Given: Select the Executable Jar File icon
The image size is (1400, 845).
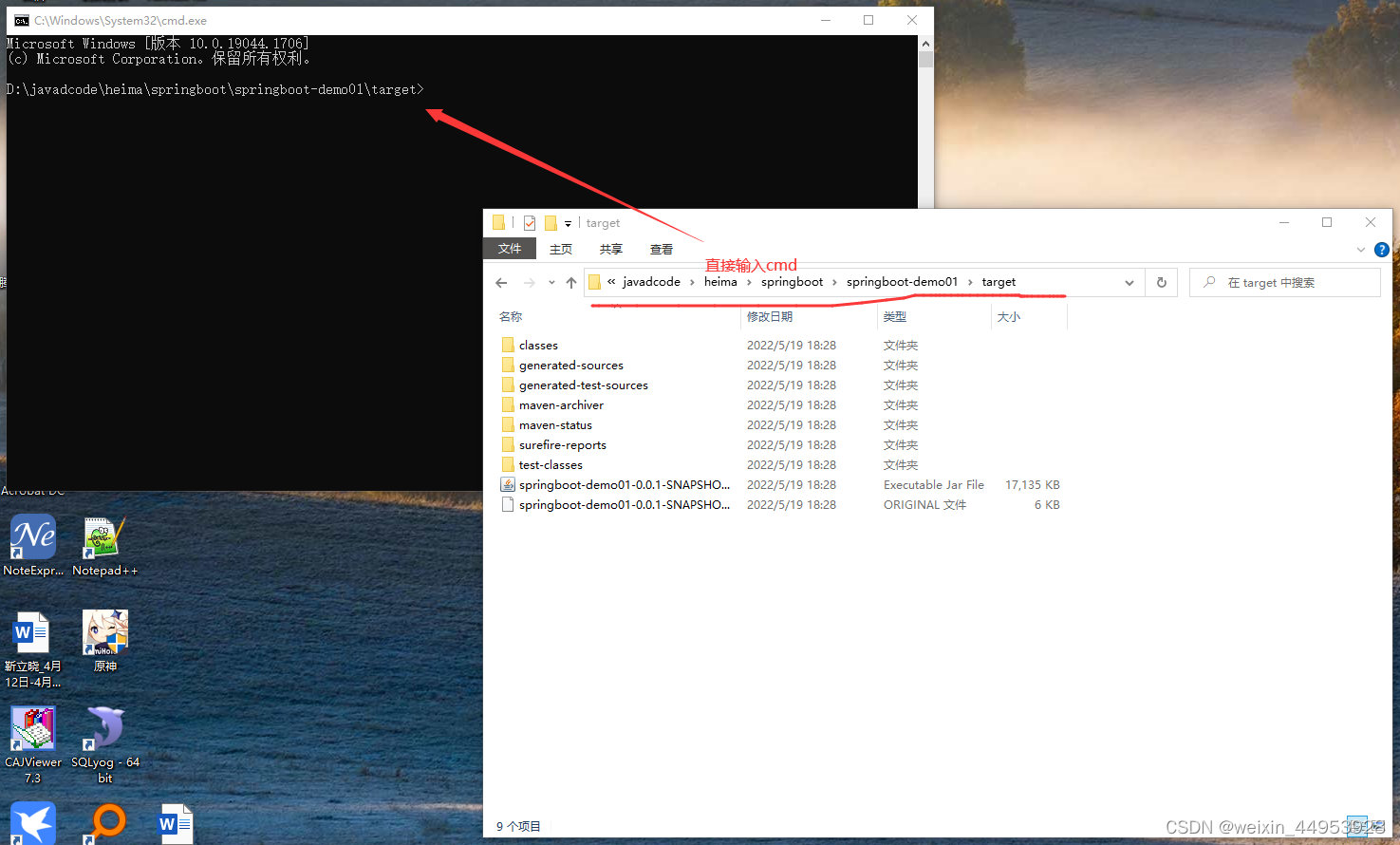Looking at the screenshot, I should point(508,484).
